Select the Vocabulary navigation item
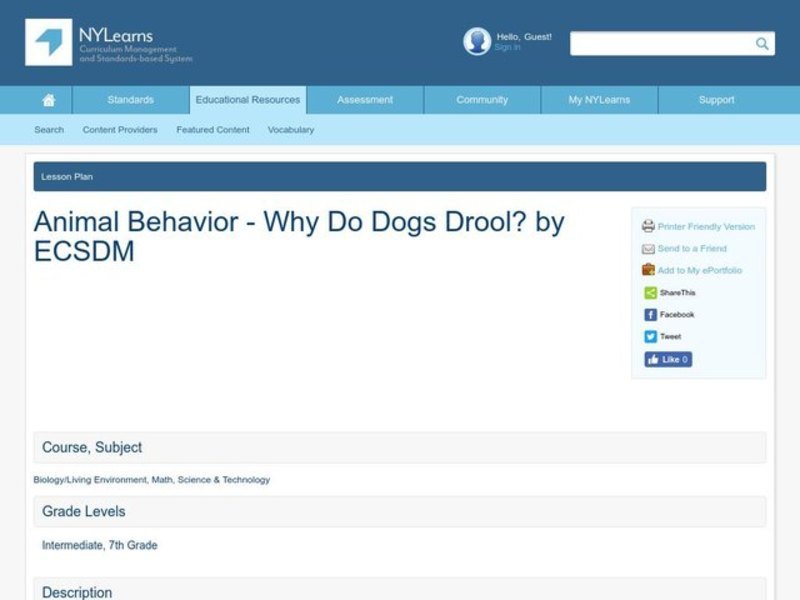This screenshot has width=800, height=600. 290,130
